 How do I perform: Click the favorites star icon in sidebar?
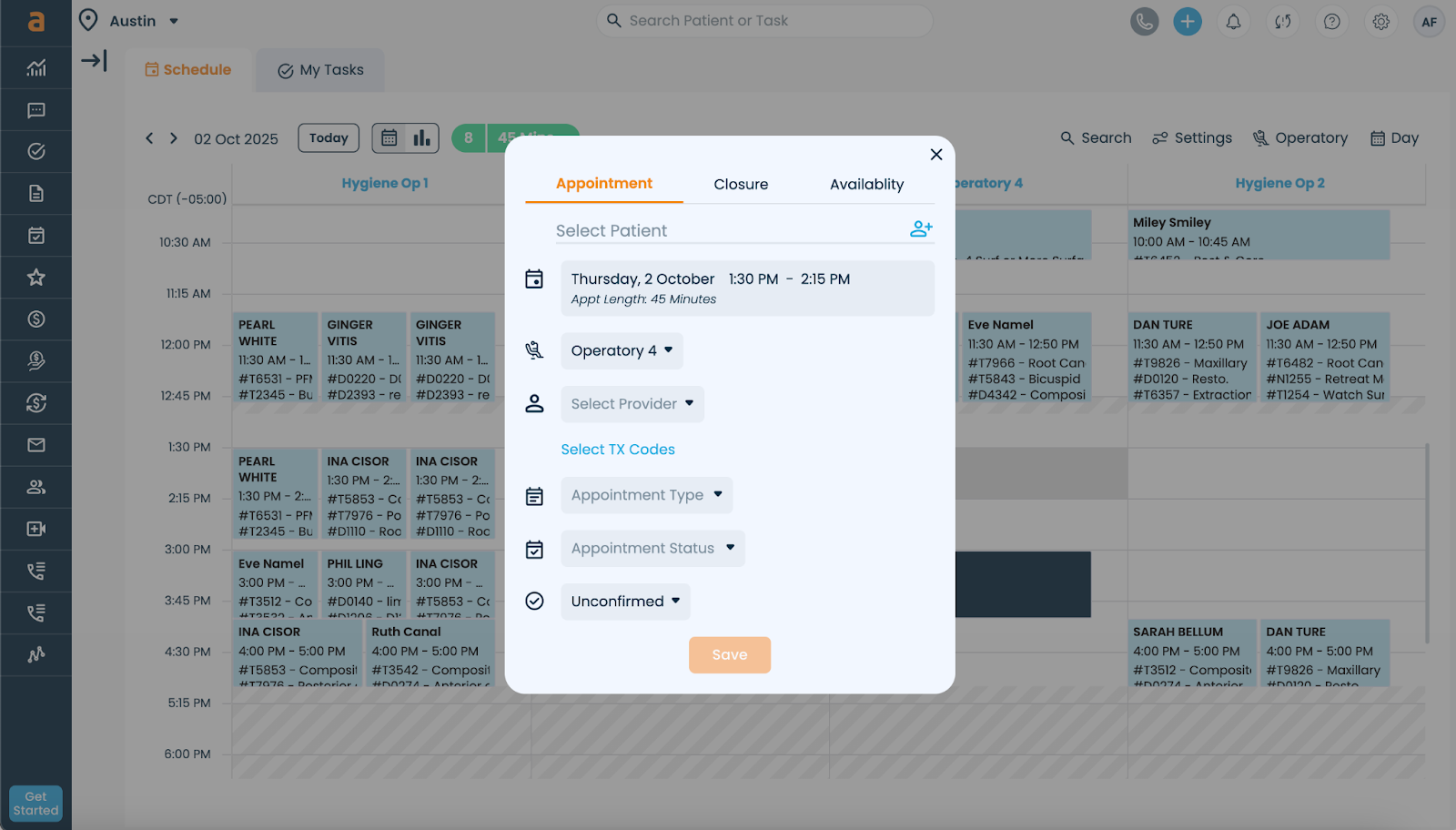point(36,278)
